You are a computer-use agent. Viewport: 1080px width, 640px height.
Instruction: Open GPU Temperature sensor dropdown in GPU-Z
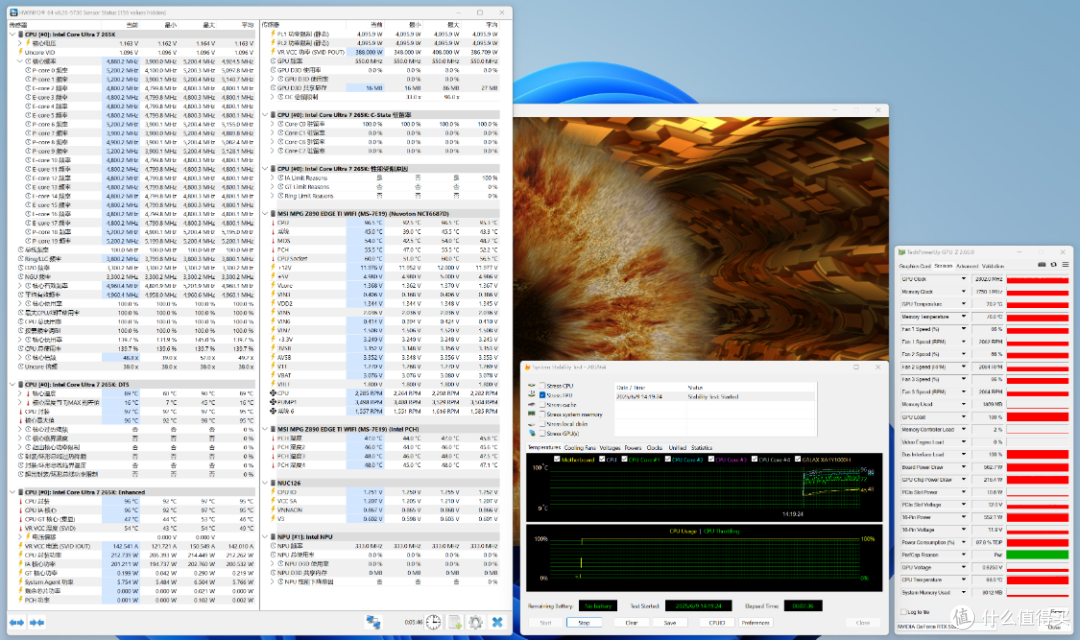[x=964, y=304]
